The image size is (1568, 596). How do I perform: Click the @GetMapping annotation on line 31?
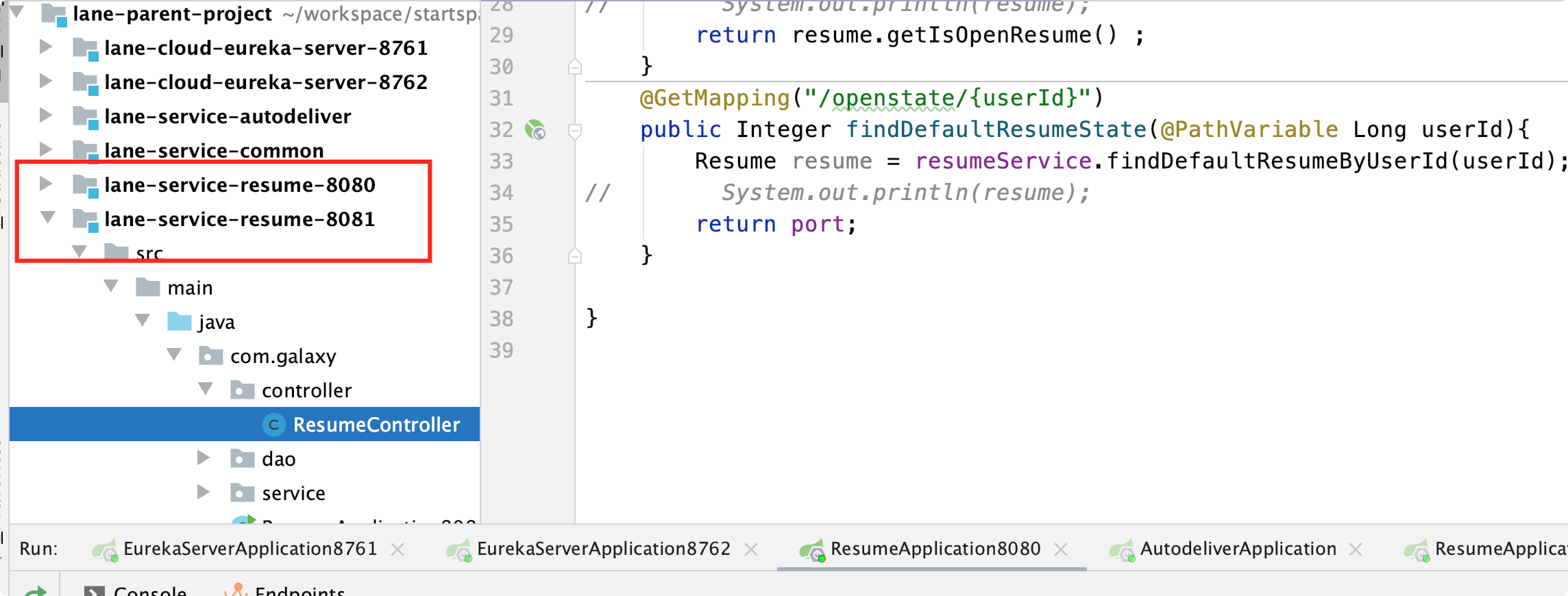pos(715,97)
